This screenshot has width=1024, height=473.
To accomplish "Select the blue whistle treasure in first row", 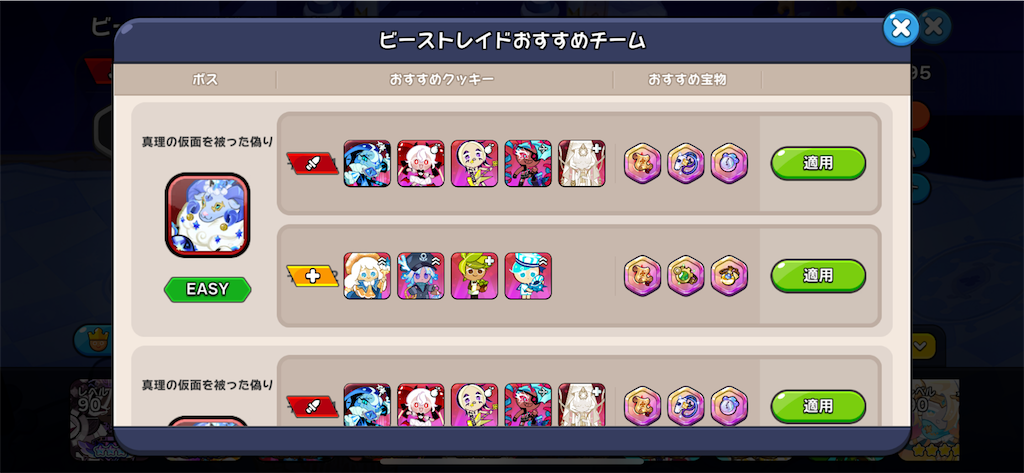I will [686, 163].
